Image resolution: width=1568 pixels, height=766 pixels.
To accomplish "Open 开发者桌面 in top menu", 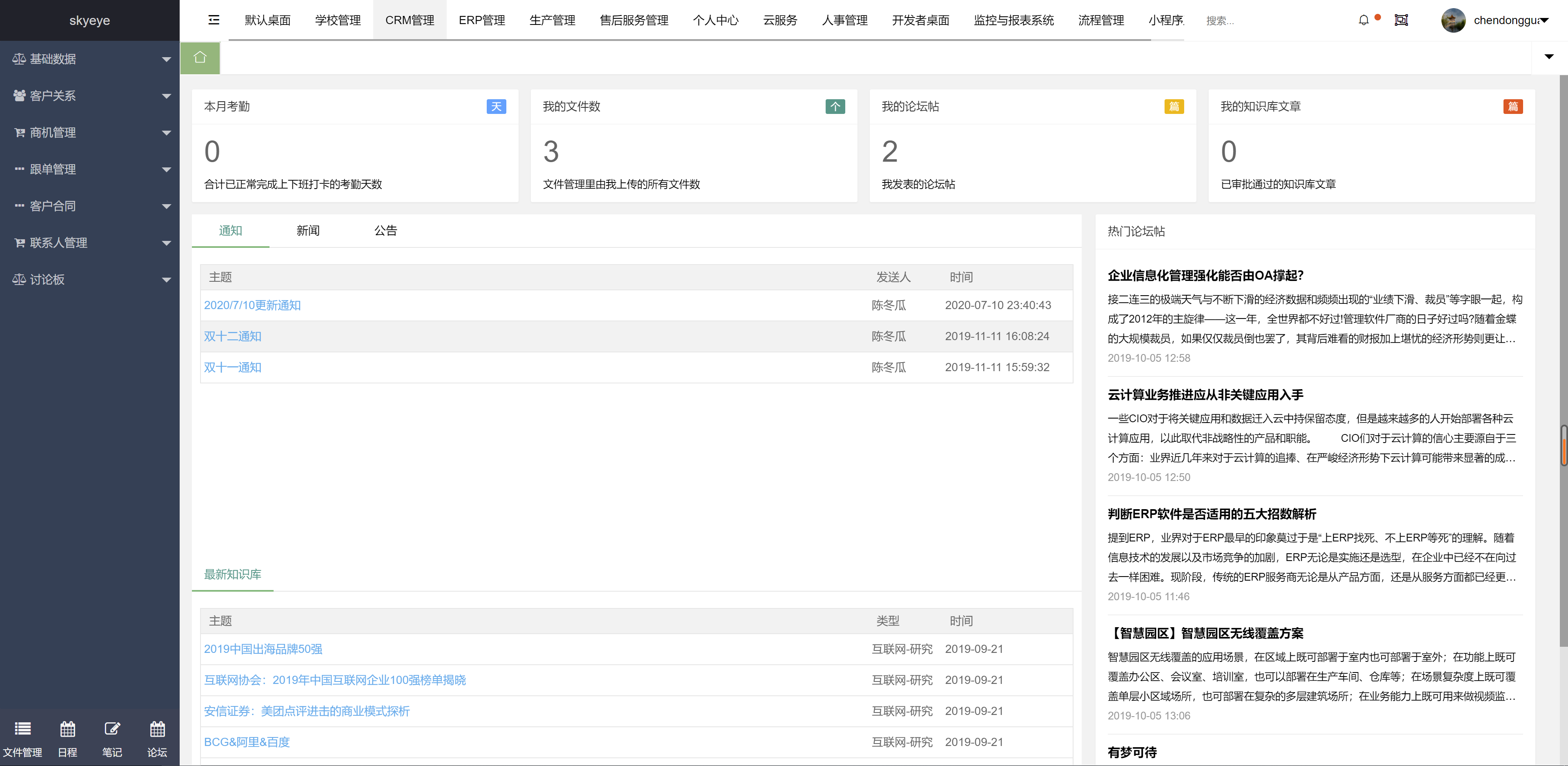I will 920,20.
